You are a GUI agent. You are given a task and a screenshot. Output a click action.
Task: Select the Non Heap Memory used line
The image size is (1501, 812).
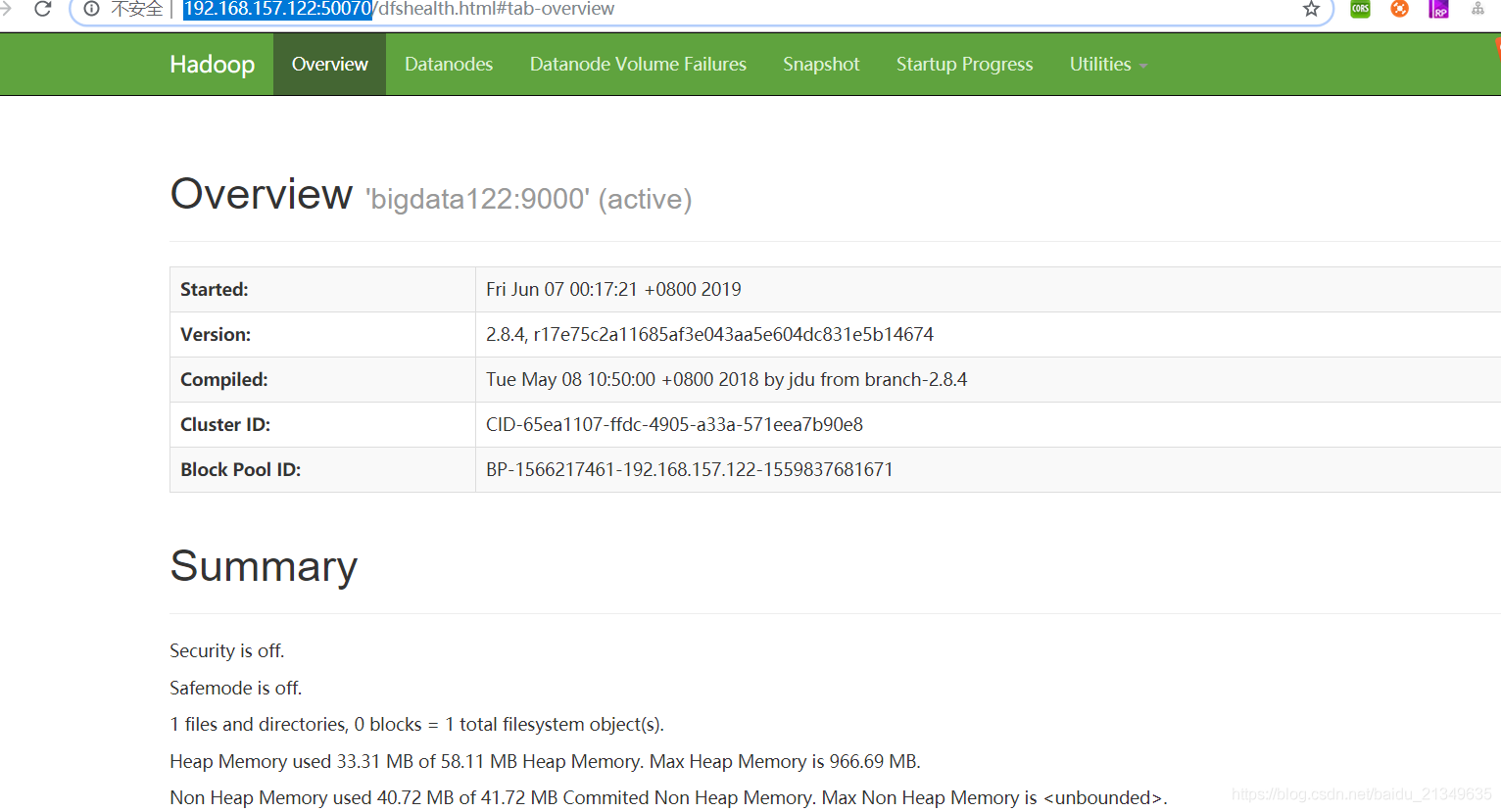coord(668,798)
